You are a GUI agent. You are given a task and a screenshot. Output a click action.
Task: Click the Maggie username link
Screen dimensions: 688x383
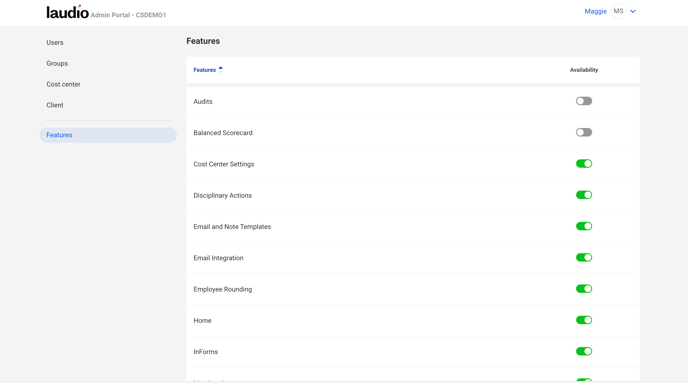pyautogui.click(x=595, y=11)
